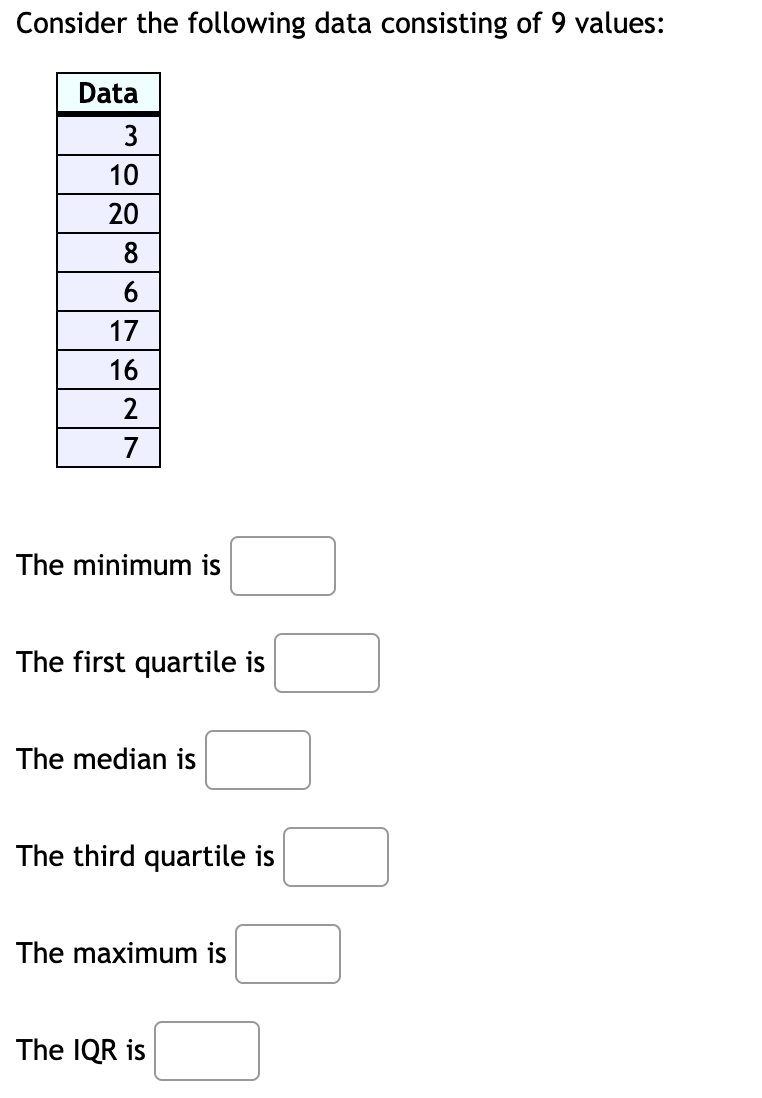Select the table cell containing 3
The image size is (762, 1098).
(108, 134)
